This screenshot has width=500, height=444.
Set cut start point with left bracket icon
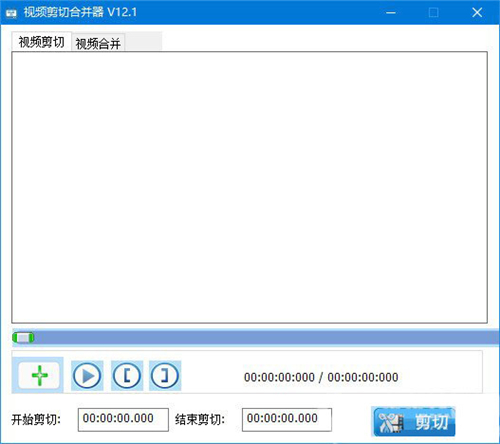pos(127,376)
